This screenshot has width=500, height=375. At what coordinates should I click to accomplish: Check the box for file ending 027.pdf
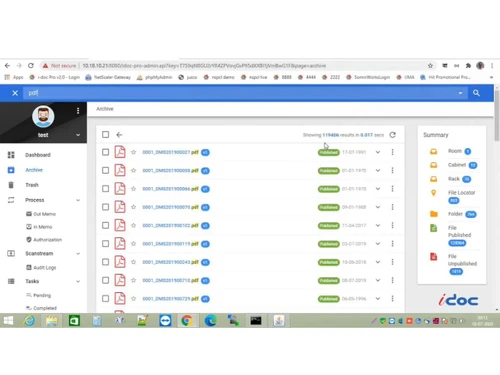point(105,152)
